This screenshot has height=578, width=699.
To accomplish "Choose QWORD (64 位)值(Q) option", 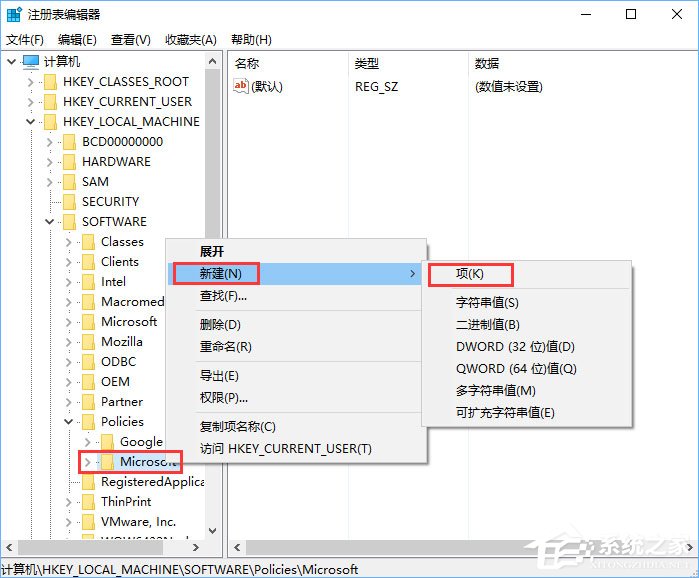I will pos(526,369).
